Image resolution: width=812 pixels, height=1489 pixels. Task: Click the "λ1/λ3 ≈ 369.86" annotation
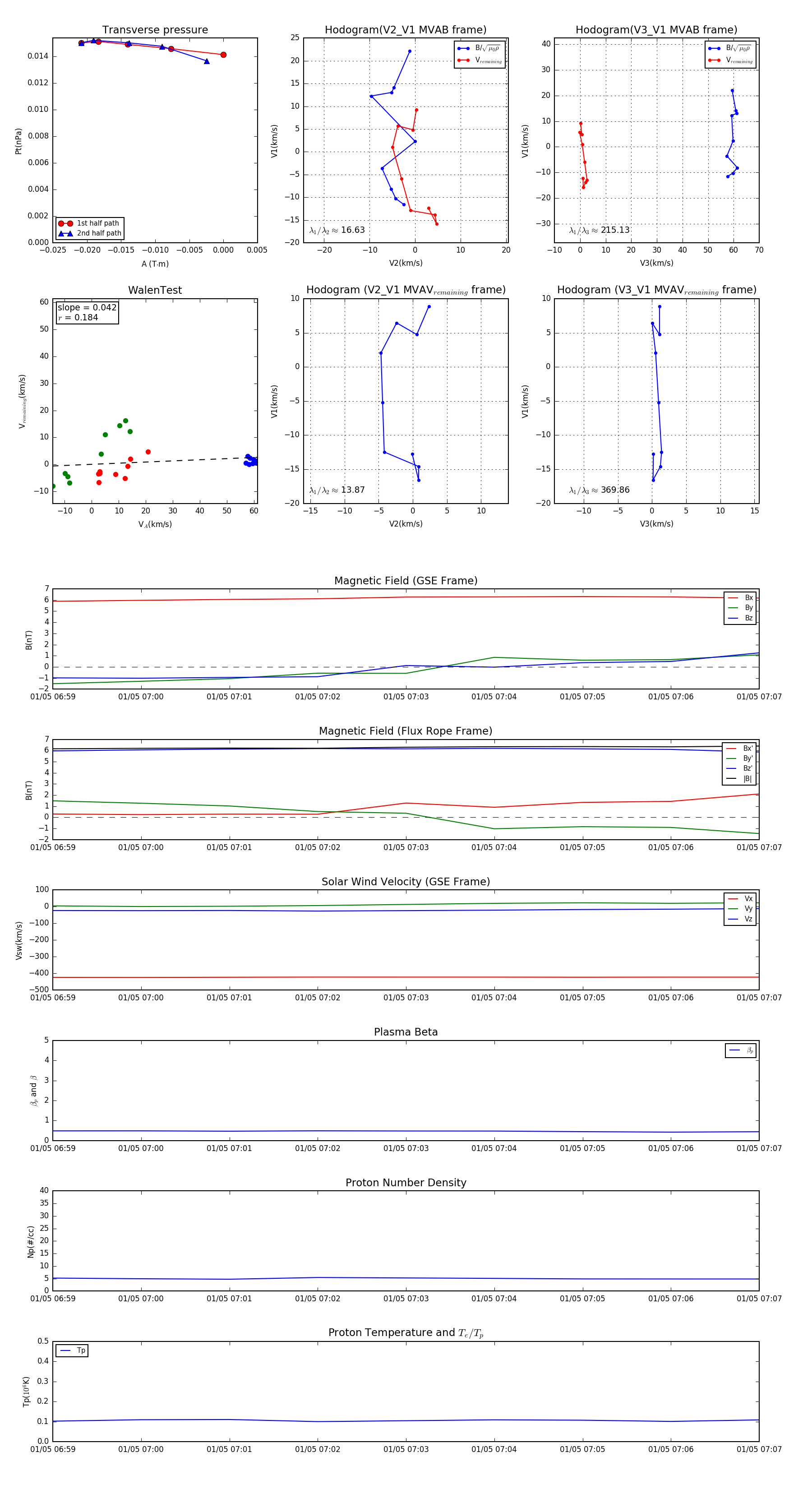600,490
